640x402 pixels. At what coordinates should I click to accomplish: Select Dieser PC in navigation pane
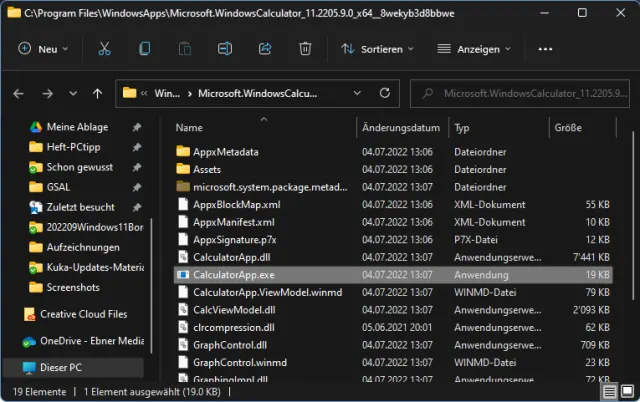pos(63,367)
